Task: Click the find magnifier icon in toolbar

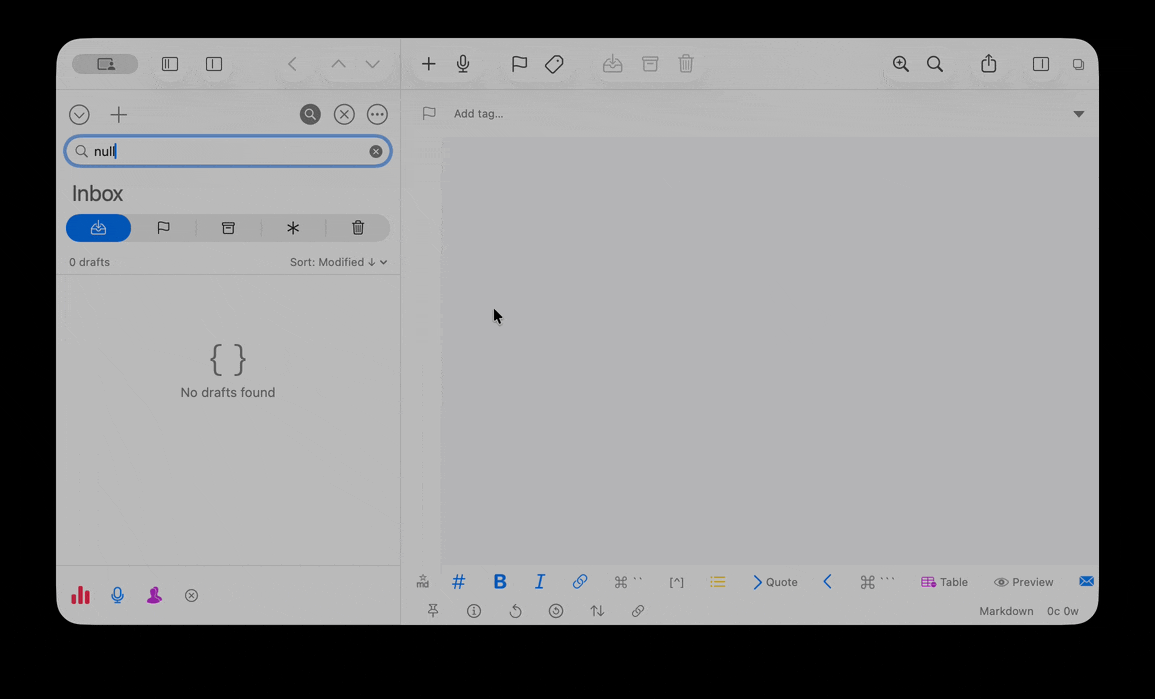Action: pyautogui.click(x=935, y=64)
